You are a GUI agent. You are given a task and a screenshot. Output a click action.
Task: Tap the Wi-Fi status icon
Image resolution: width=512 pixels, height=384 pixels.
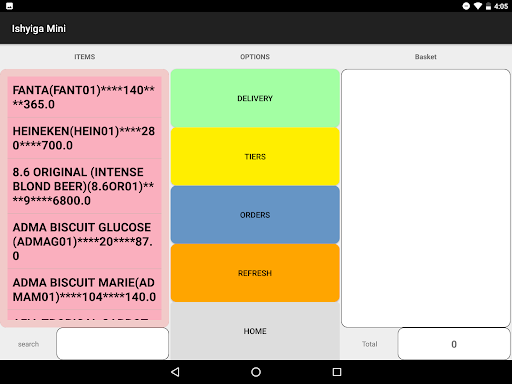[478, 6]
